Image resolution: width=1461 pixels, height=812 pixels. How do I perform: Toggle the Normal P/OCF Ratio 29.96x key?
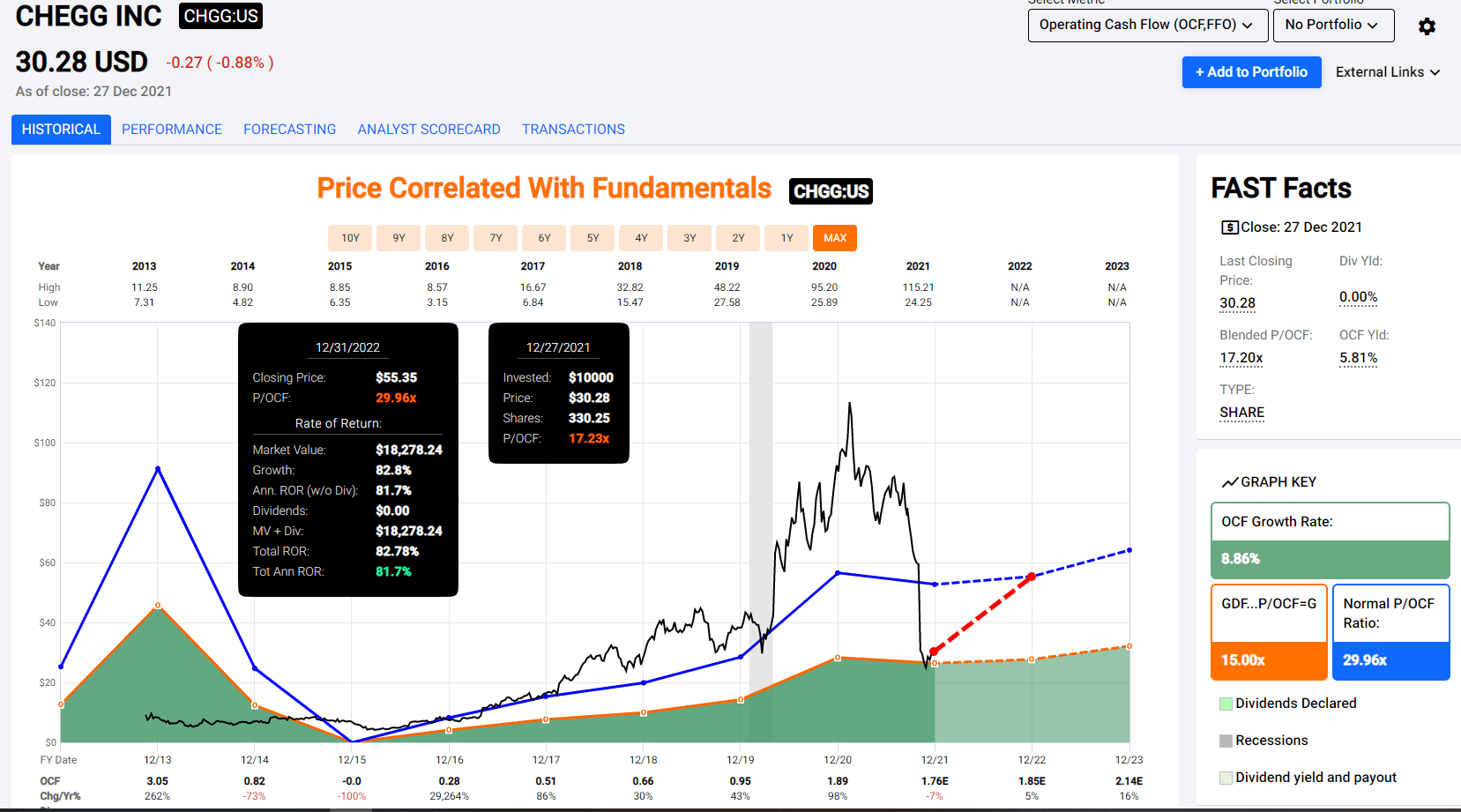[1390, 632]
